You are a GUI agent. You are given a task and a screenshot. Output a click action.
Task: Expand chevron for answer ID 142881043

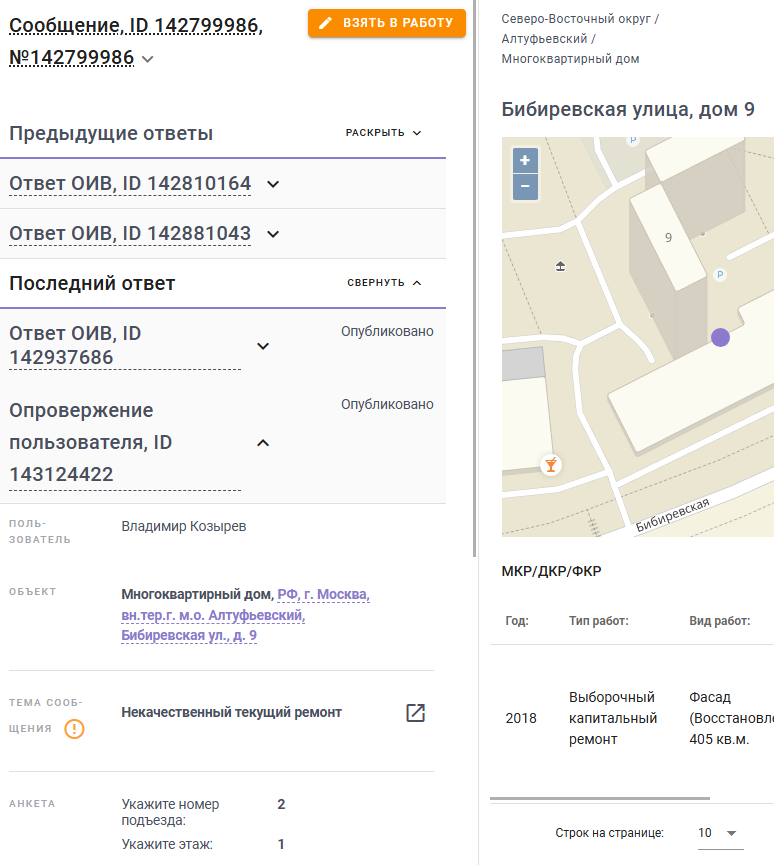click(273, 234)
